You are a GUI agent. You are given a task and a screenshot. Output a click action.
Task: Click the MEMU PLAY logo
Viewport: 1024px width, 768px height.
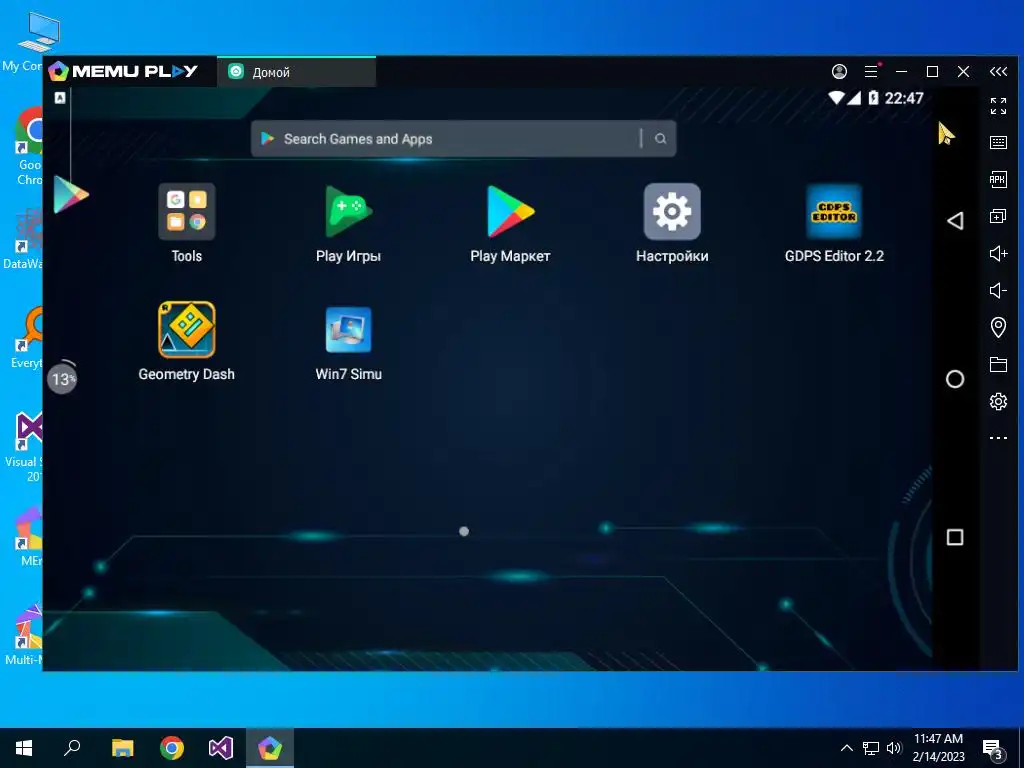[123, 71]
